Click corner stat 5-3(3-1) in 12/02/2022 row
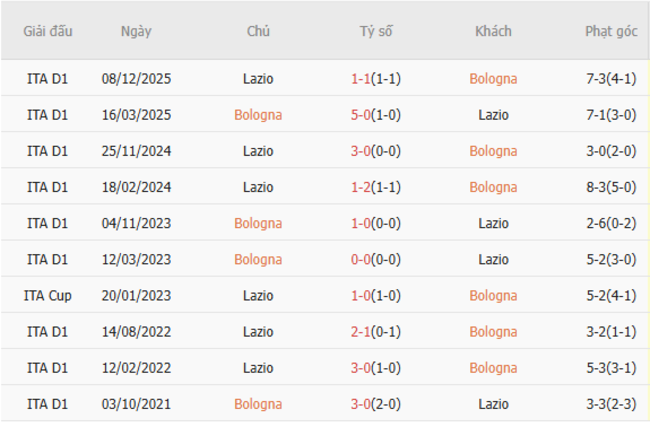This screenshot has height=427, width=650. click(x=611, y=367)
